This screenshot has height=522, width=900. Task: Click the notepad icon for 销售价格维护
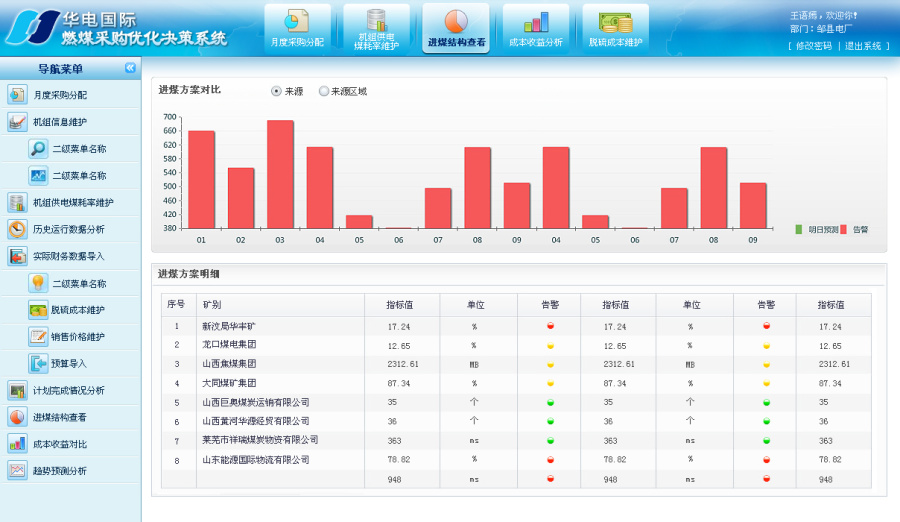coord(38,337)
